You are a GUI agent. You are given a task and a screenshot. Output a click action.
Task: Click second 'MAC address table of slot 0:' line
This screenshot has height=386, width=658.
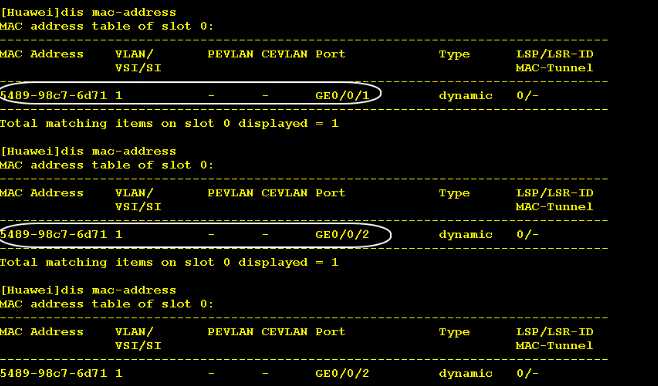click(x=107, y=165)
